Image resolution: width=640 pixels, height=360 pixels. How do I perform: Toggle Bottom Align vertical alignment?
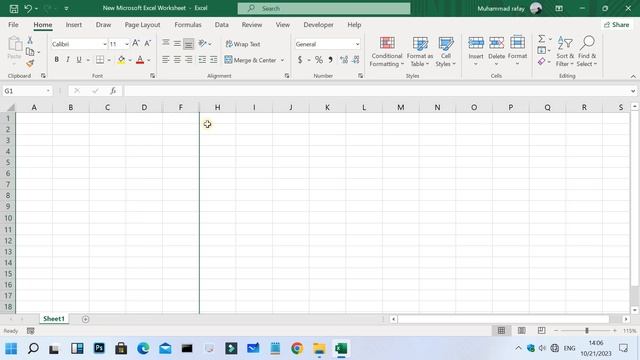click(x=189, y=43)
